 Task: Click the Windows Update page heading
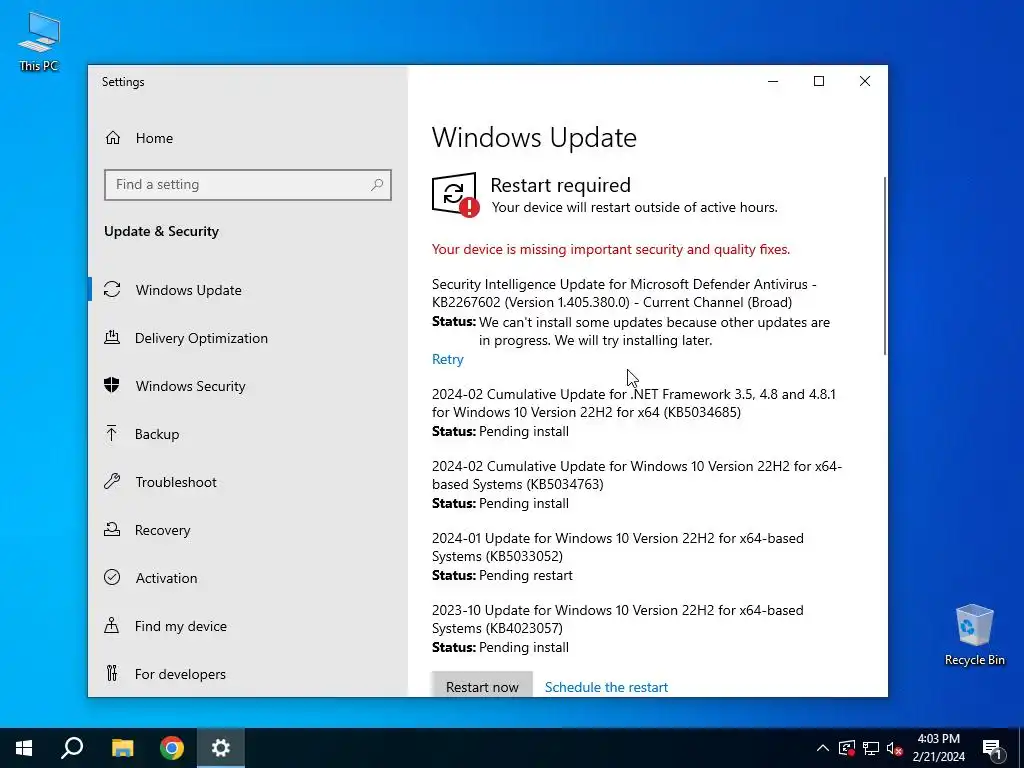[x=534, y=138]
